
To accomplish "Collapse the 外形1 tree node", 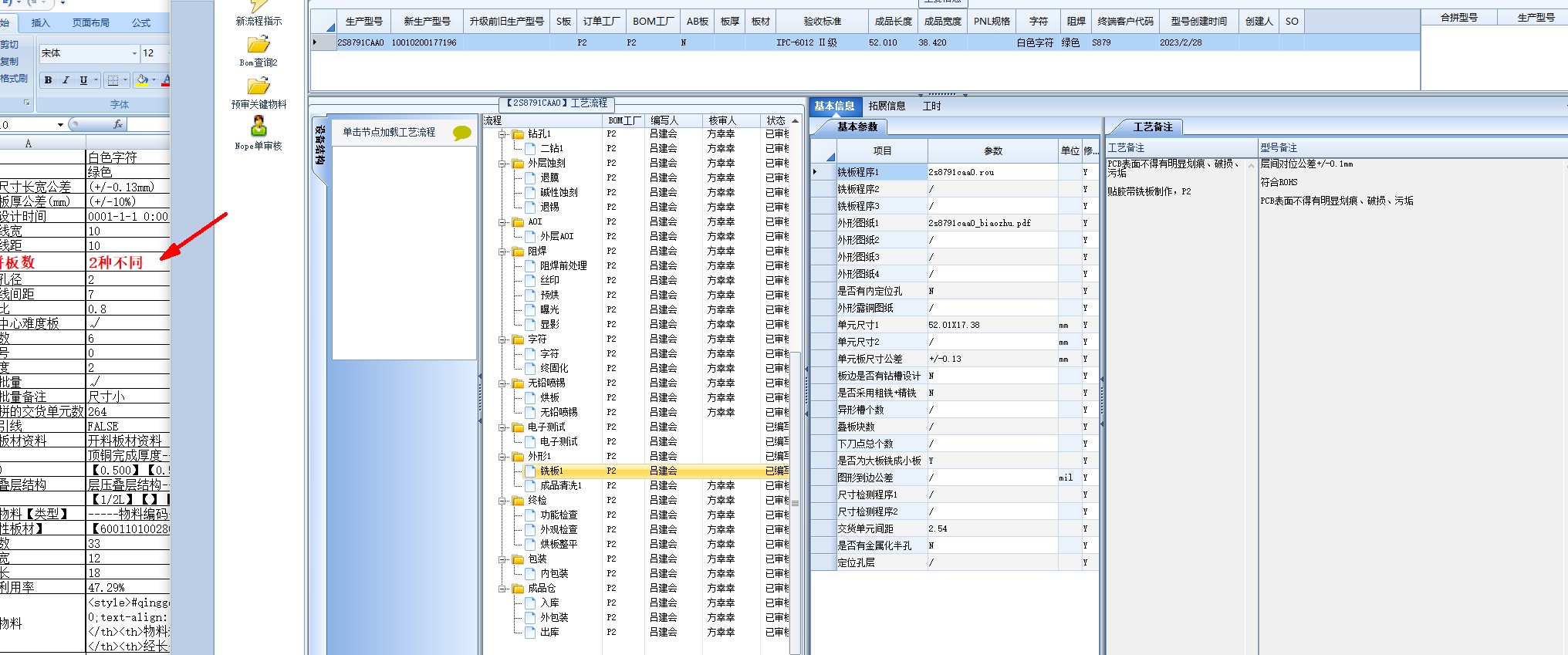I will coord(503,457).
